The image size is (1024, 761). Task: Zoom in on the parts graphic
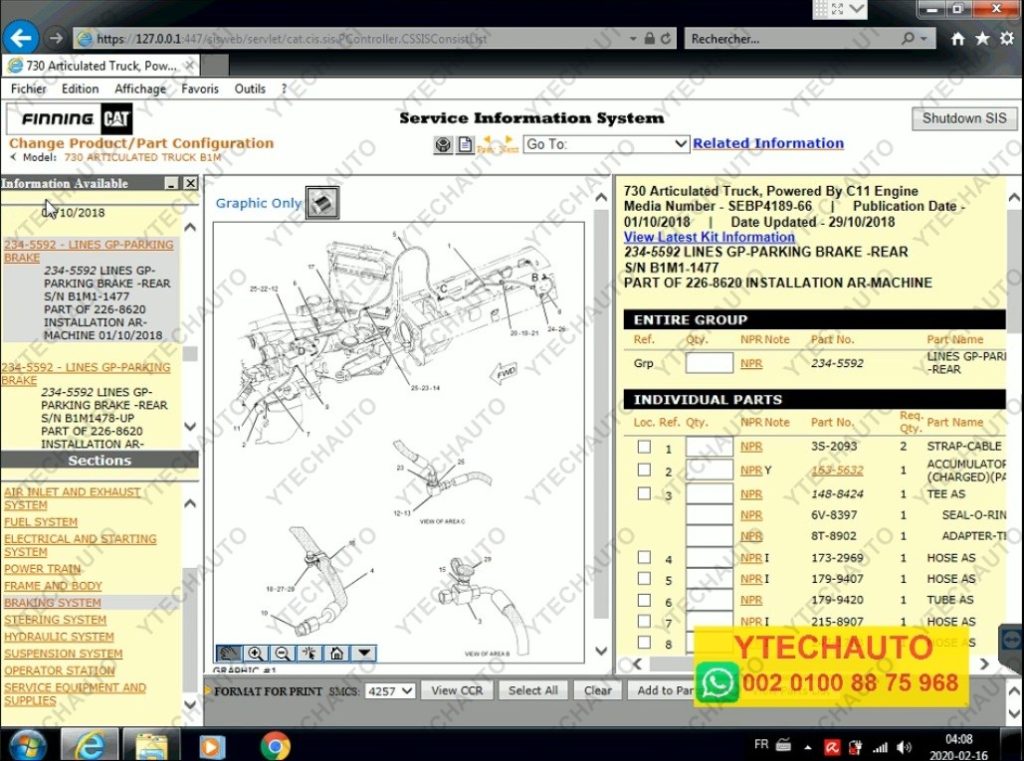255,653
